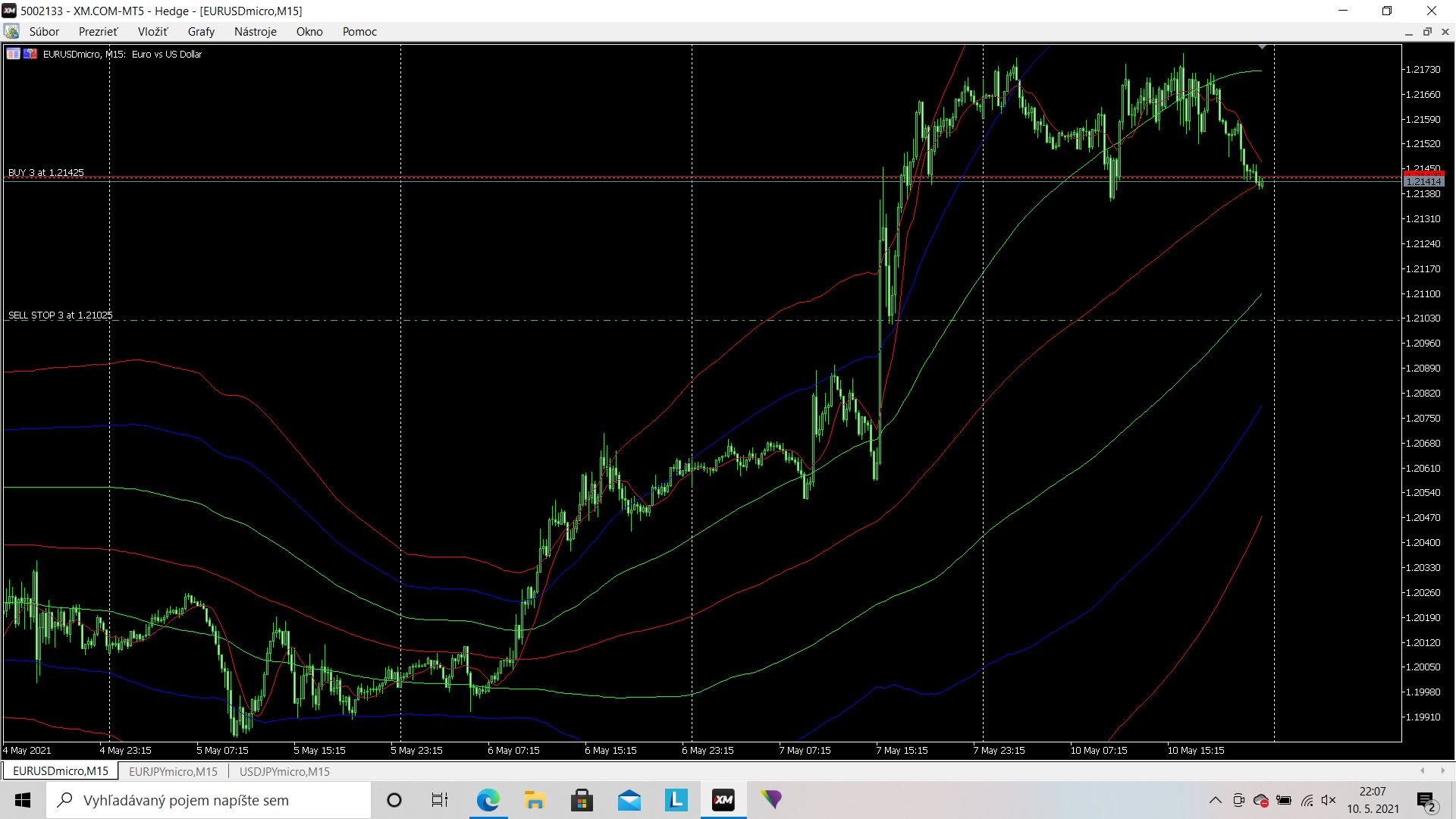Click the EURUSDmicro, M15: Euro vs US Dollar title
Viewport: 1456px width, 819px height.
[x=122, y=54]
